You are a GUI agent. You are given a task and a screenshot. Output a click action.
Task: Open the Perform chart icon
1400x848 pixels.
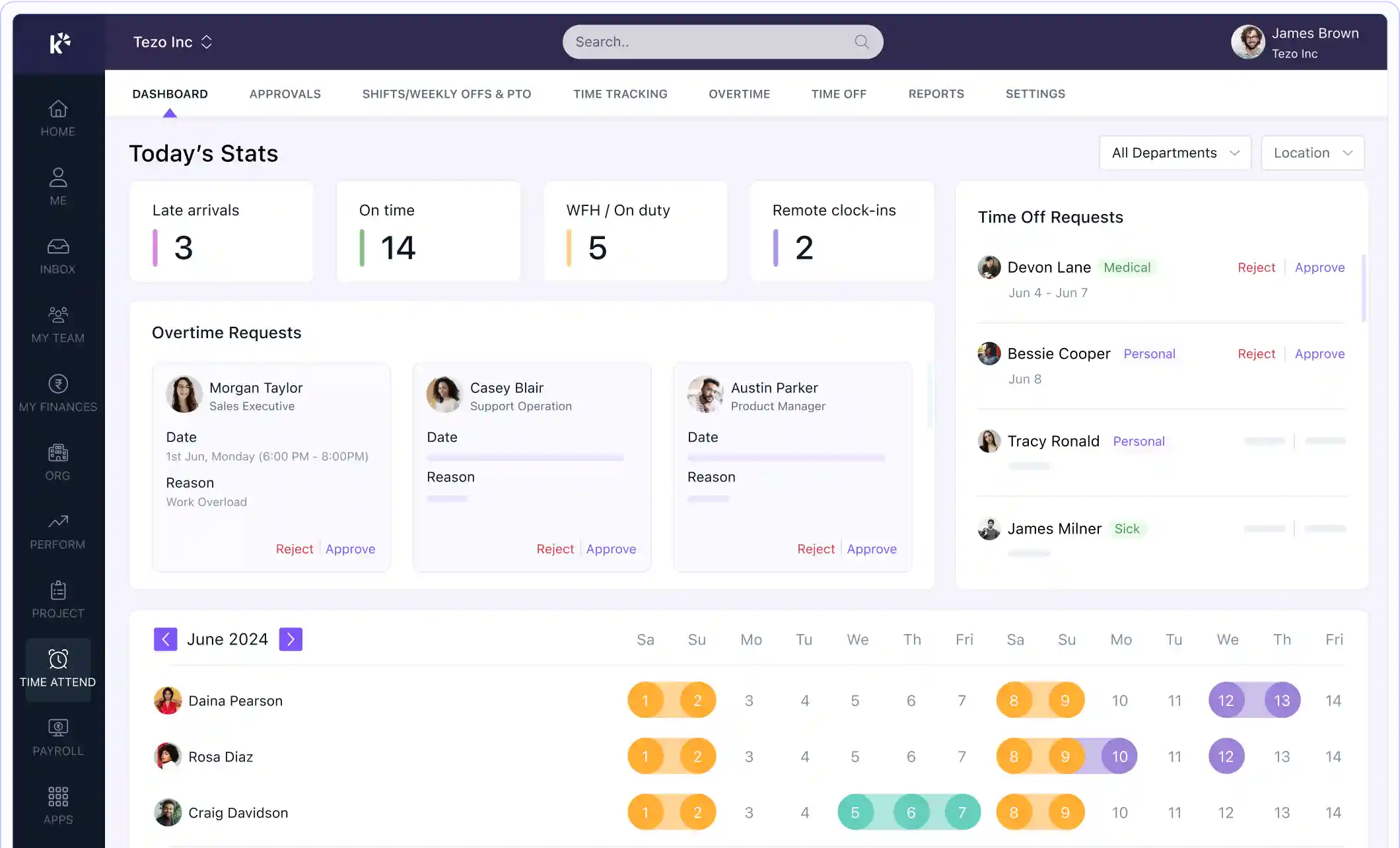58,522
